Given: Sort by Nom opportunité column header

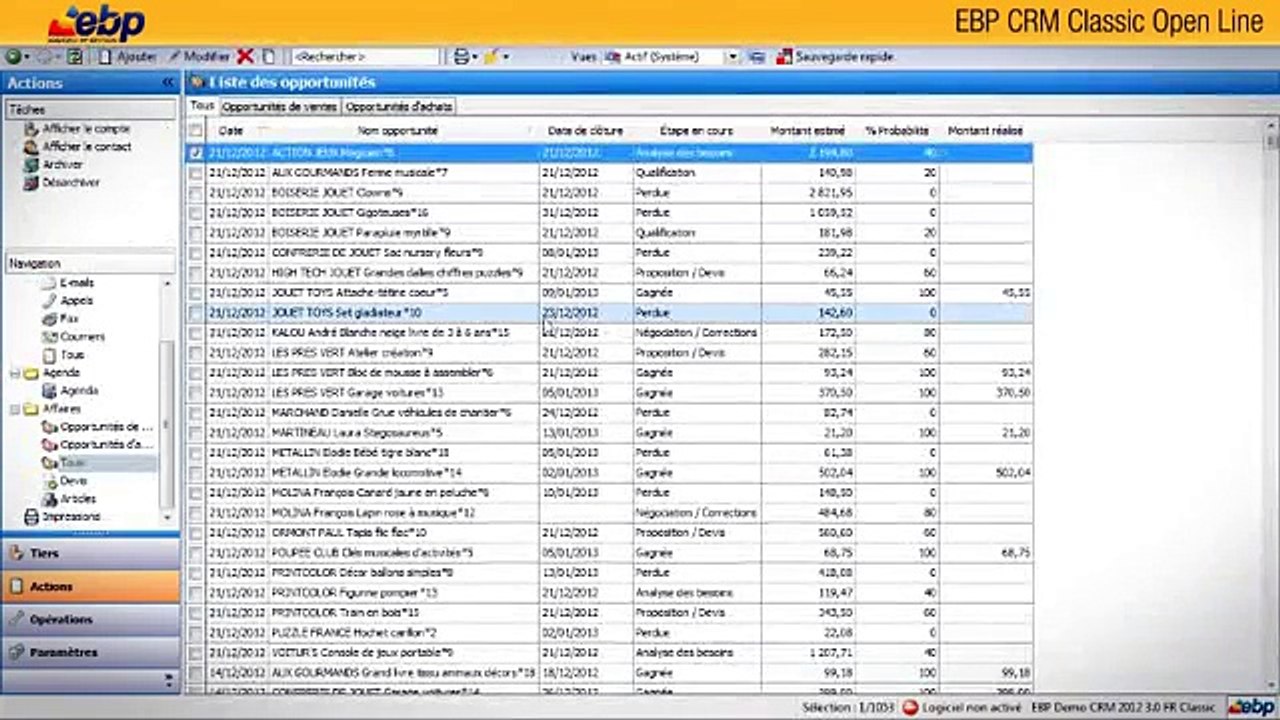Looking at the screenshot, I should click(x=398, y=131).
